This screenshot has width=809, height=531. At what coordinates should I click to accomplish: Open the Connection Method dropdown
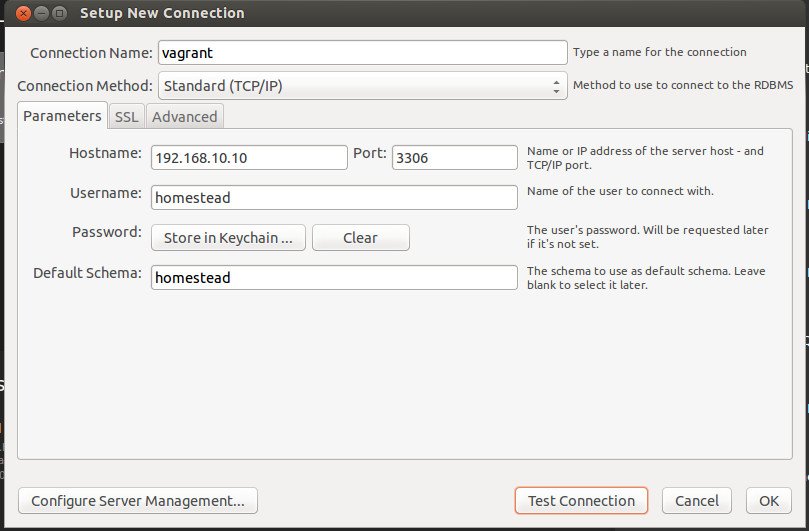coord(362,86)
